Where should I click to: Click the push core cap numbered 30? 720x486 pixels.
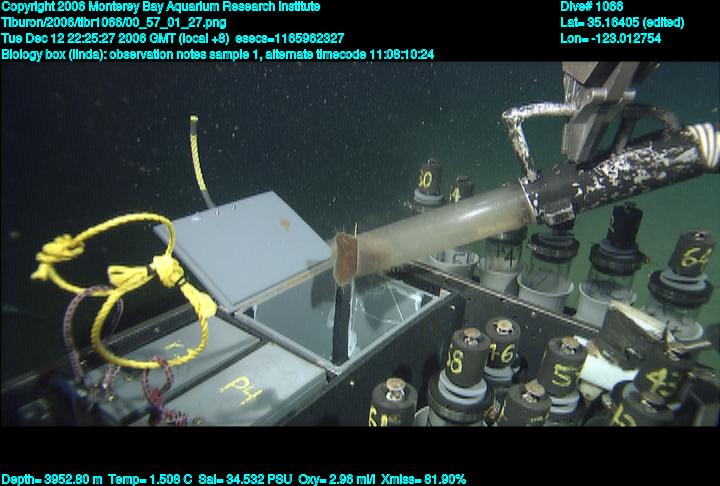tap(429, 177)
